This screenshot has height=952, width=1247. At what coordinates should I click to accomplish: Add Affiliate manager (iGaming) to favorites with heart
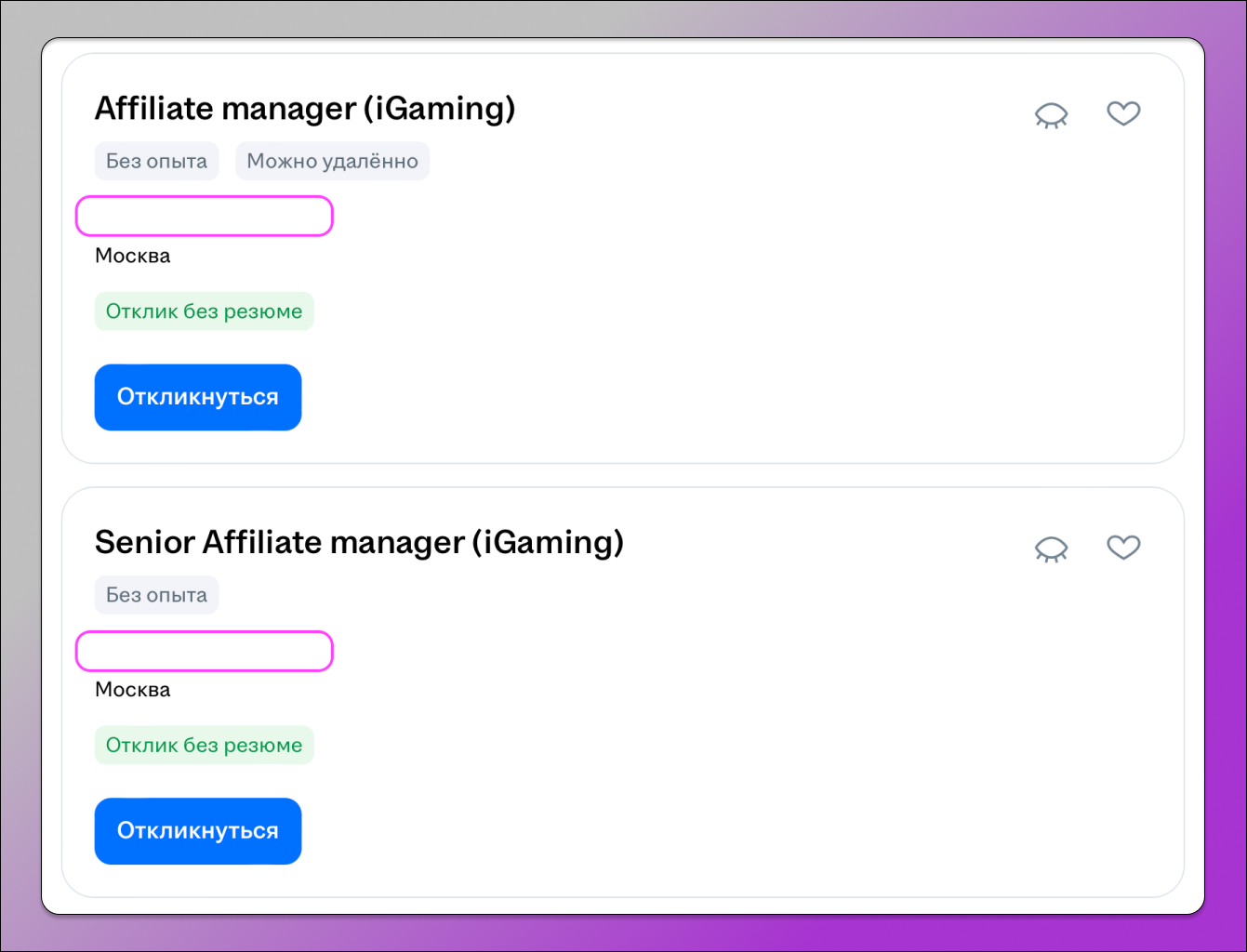click(1123, 113)
